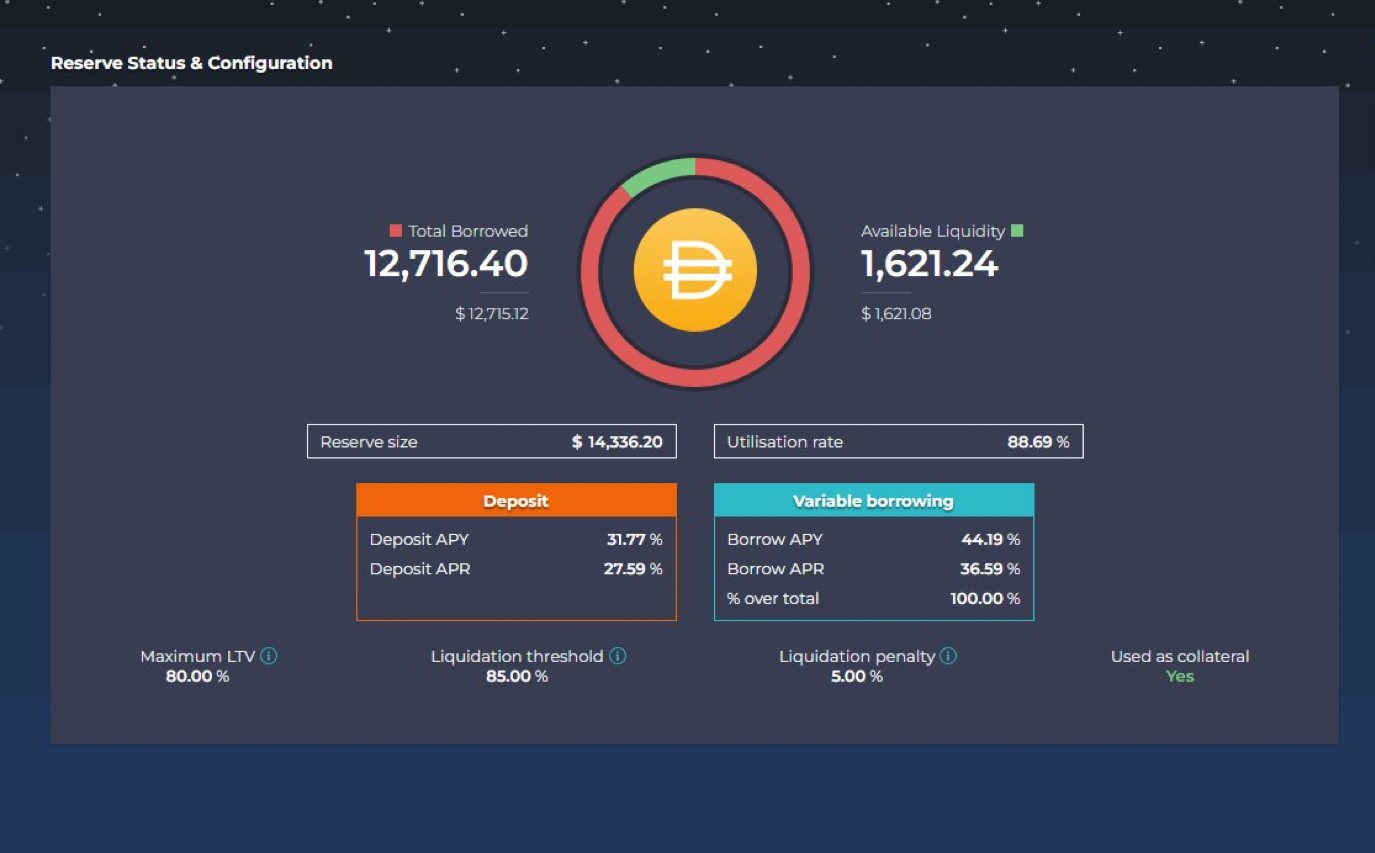Click the info icon beside Maximum LTV
This screenshot has height=853, width=1375.
click(x=269, y=657)
